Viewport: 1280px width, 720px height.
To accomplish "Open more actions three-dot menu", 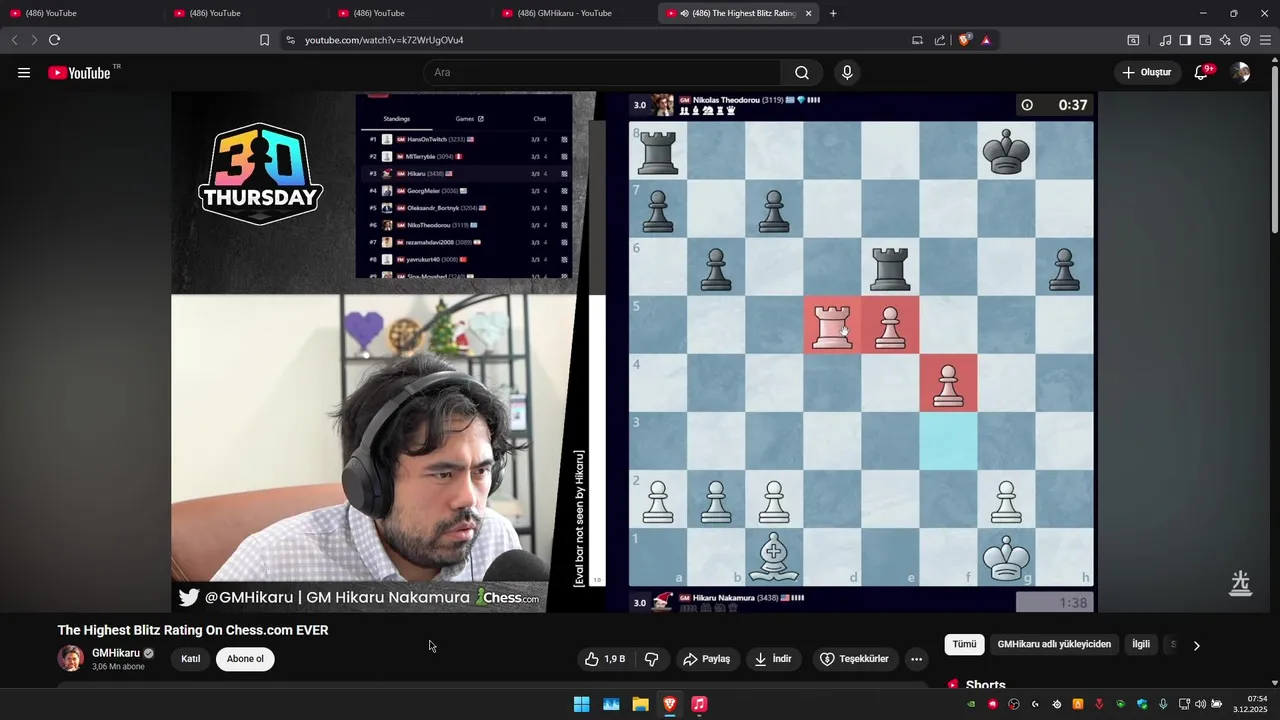I will (x=916, y=659).
